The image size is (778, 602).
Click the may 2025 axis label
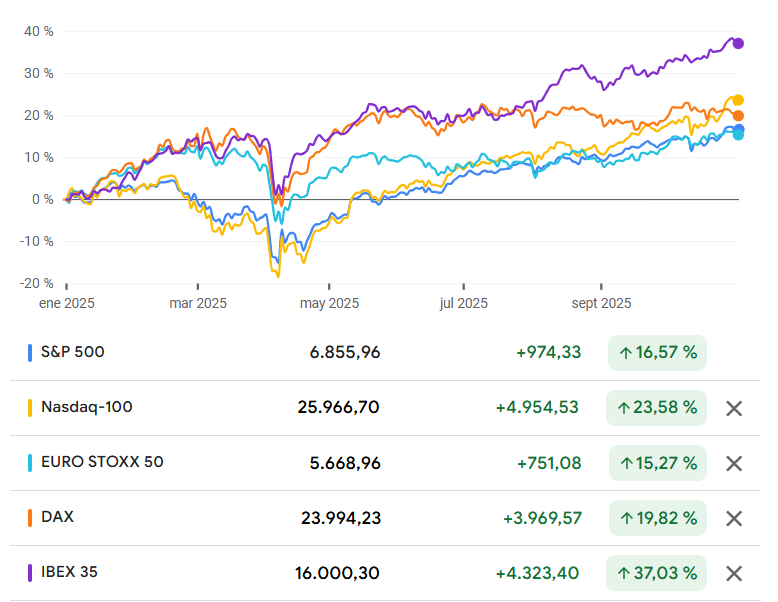tap(329, 303)
